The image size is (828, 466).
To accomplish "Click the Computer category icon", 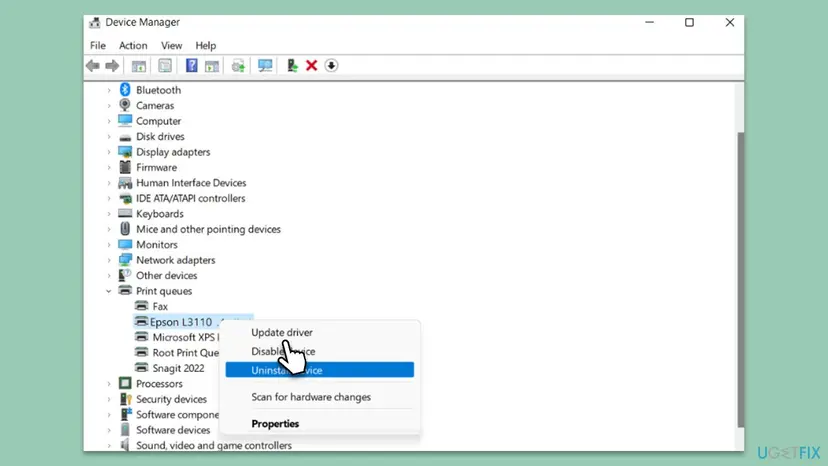I will coord(125,120).
